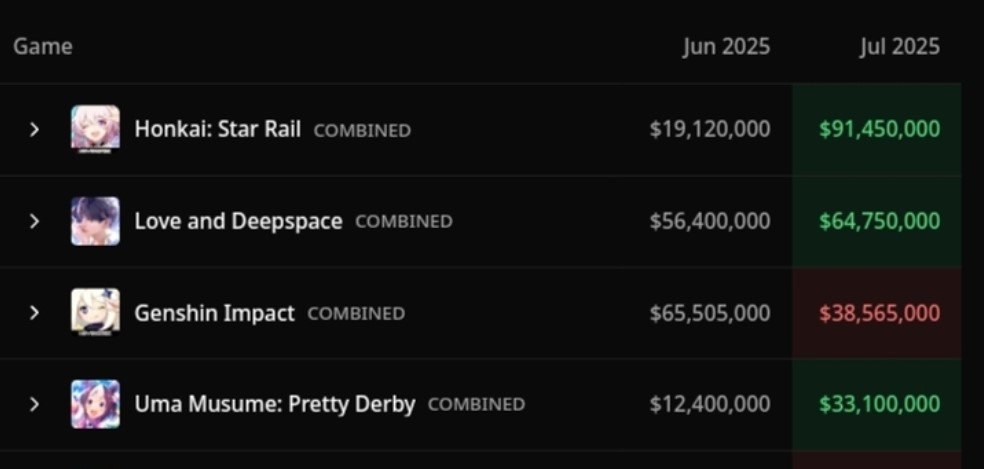This screenshot has height=469, width=984.
Task: Open the Honkai: Star Rail title link
Action: (x=218, y=129)
